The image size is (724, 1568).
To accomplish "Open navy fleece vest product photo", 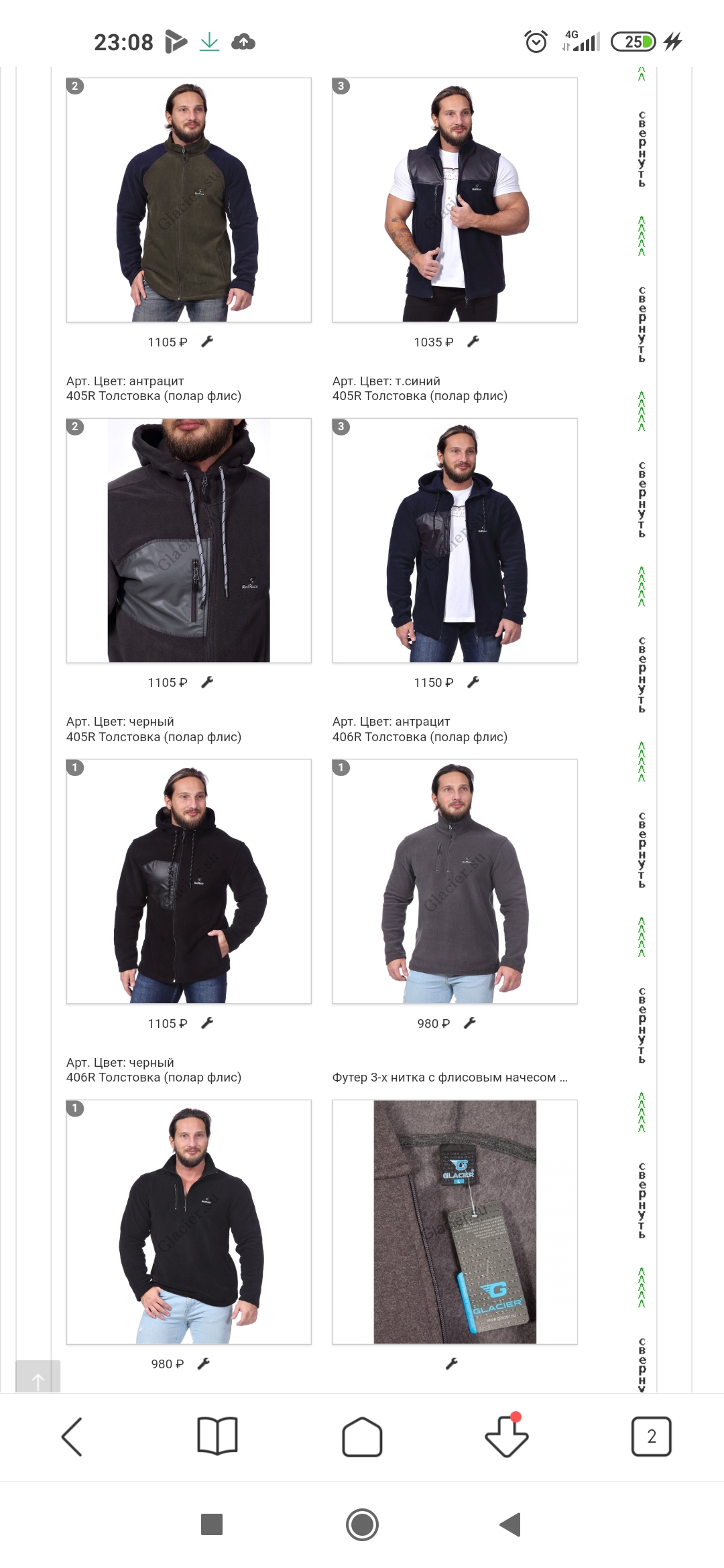I will click(x=455, y=200).
